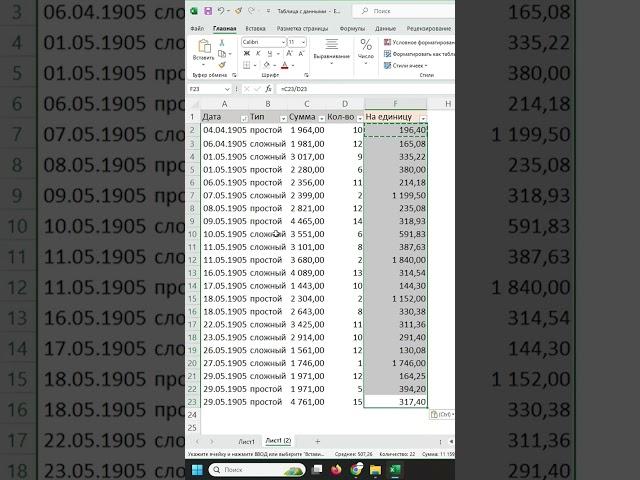The width and height of the screenshot is (640, 480).
Task: Select column F header
Action: (x=395, y=104)
